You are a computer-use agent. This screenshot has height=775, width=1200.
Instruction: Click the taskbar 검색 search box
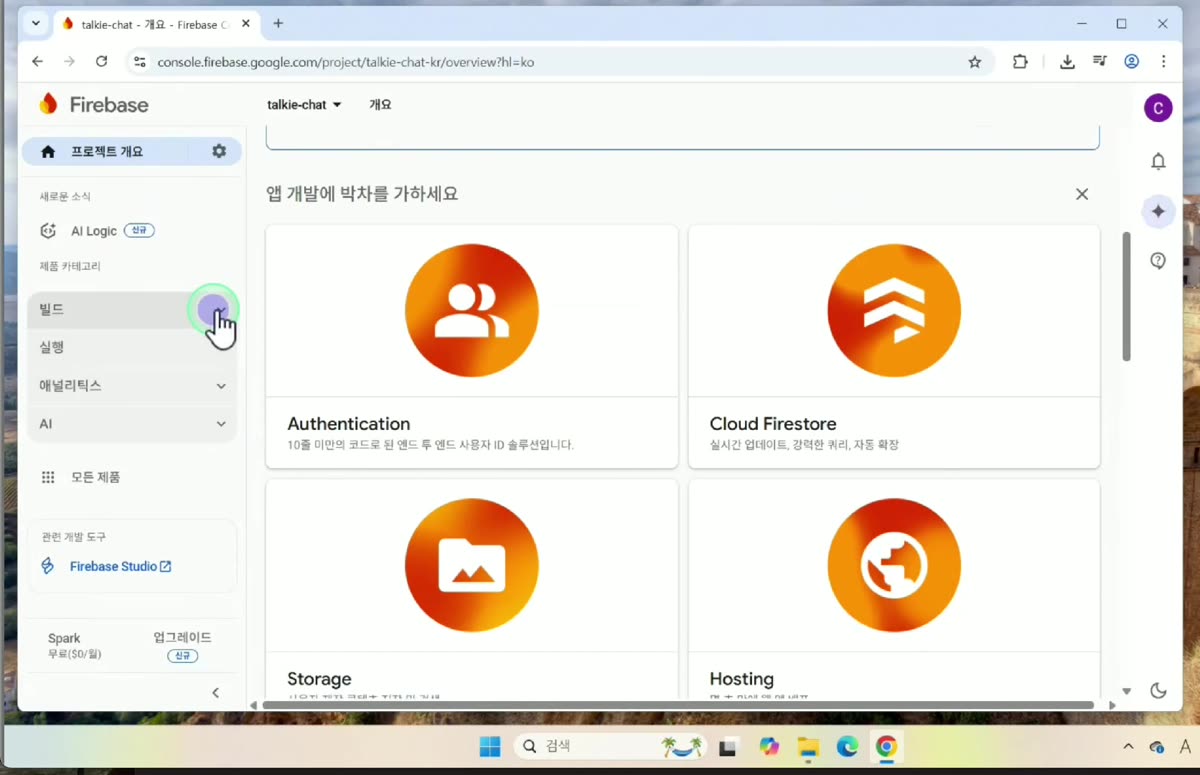[x=611, y=747]
